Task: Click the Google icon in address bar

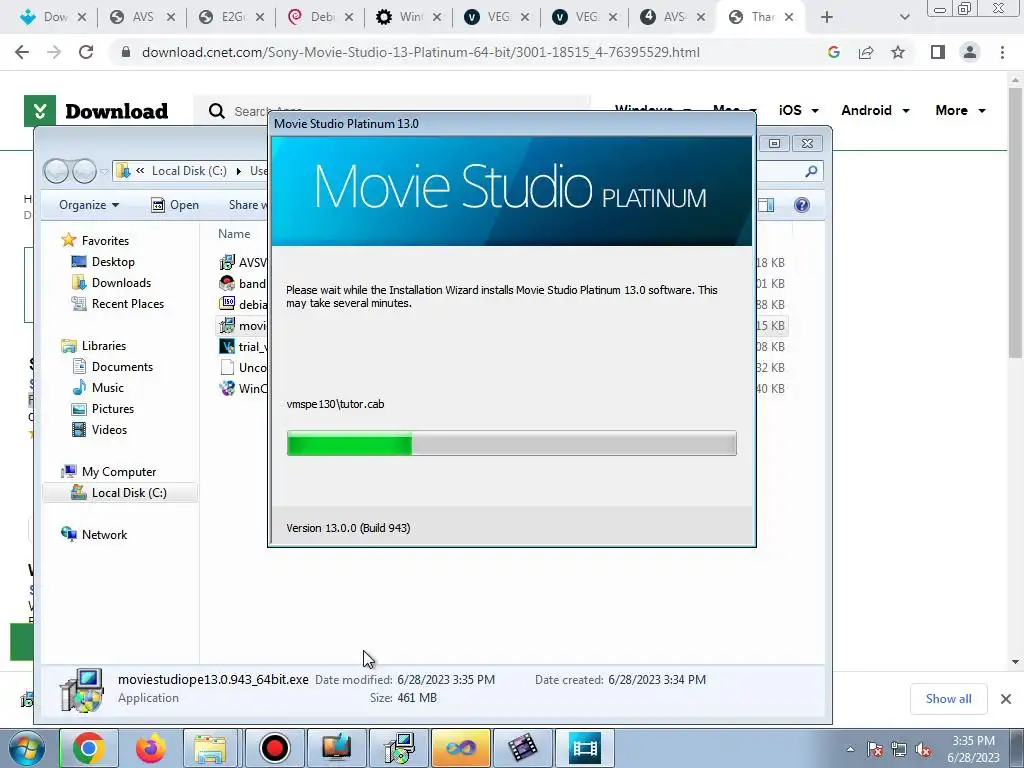Action: tap(833, 52)
